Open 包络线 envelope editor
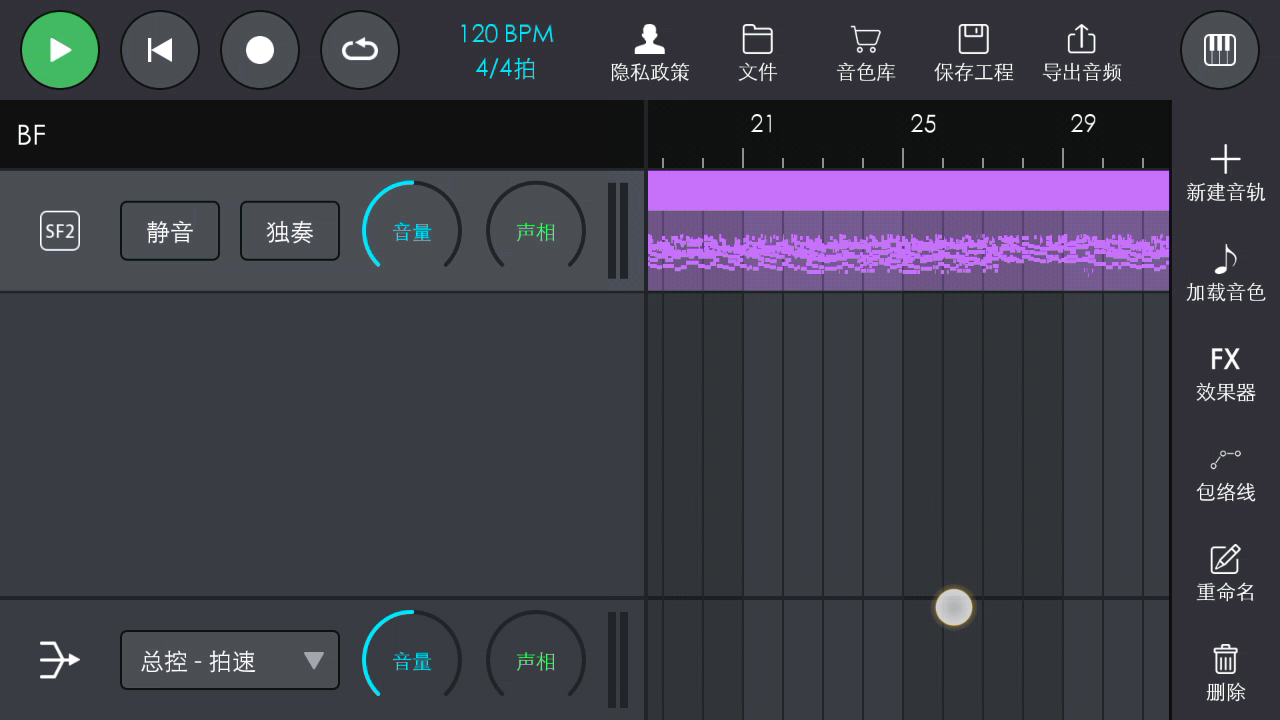The height and width of the screenshot is (720, 1280). click(1226, 474)
